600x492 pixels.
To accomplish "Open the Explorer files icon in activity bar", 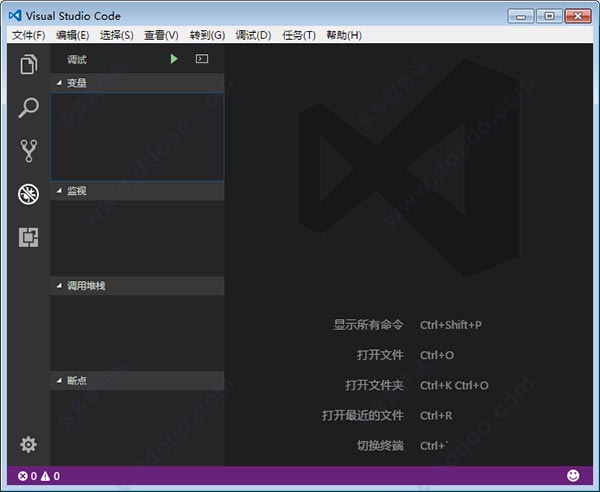I will (x=29, y=64).
